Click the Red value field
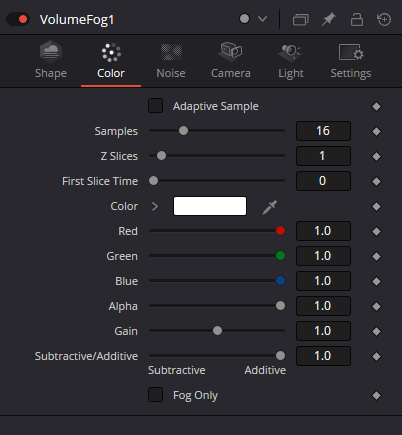The image size is (402, 435). pos(323,231)
